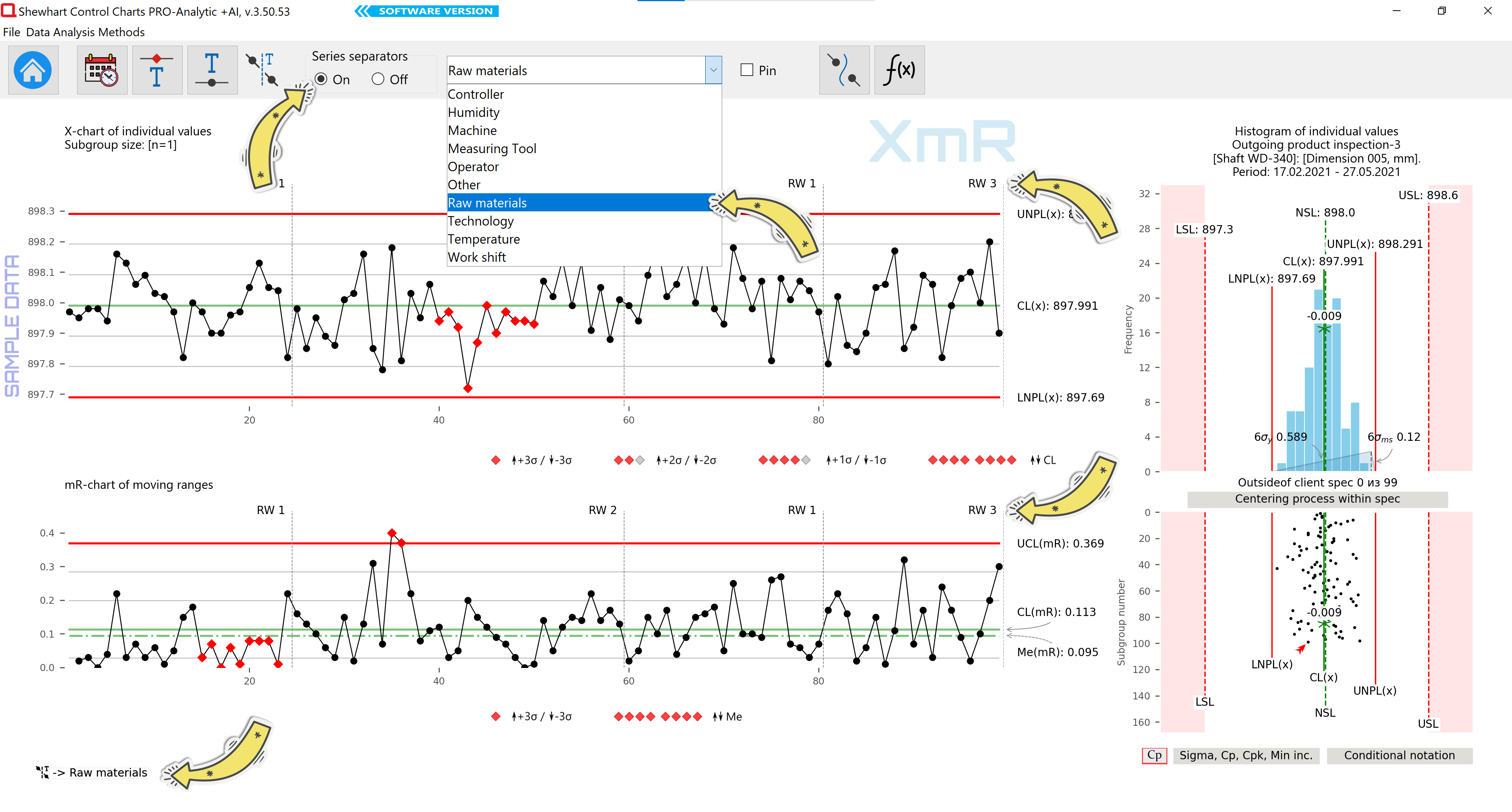1512x812 pixels.
Task: Open the f(x) function tool
Action: pyautogui.click(x=899, y=70)
